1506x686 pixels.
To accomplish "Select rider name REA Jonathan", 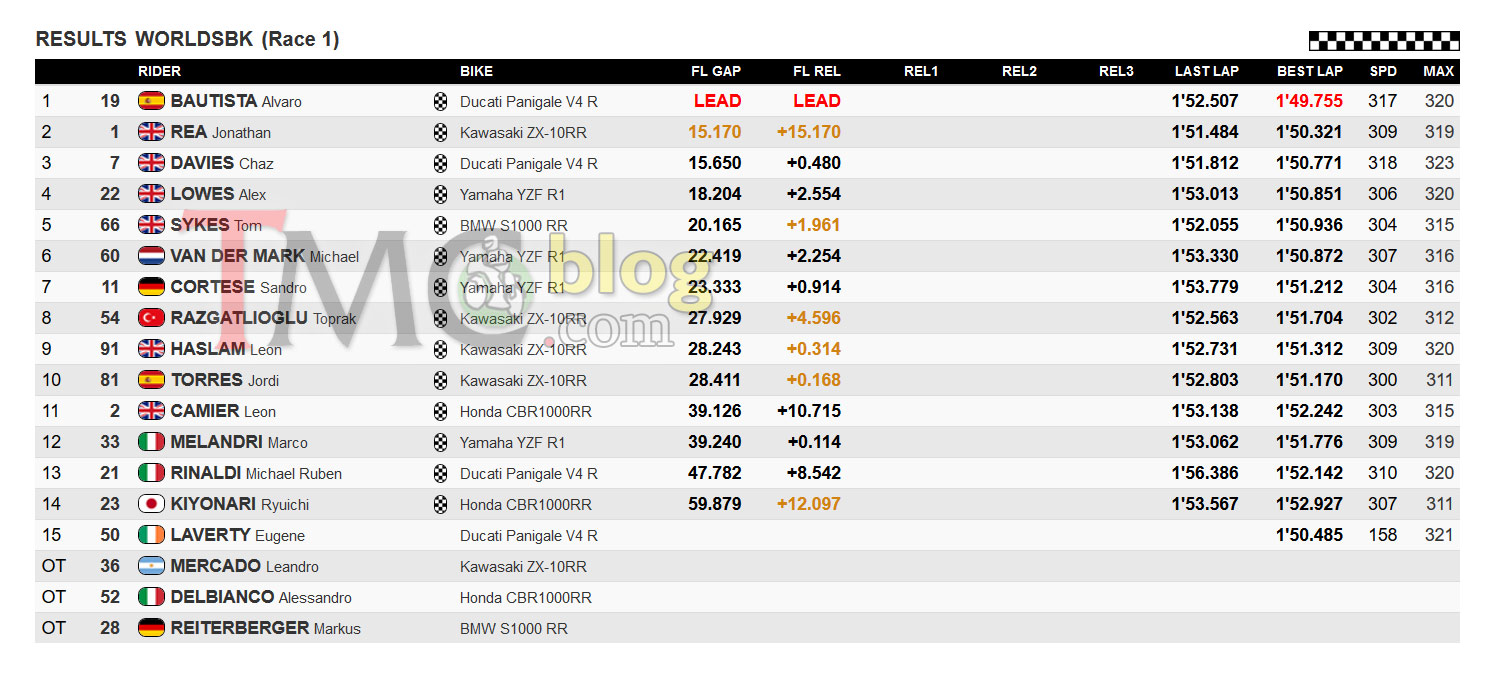I will 221,132.
